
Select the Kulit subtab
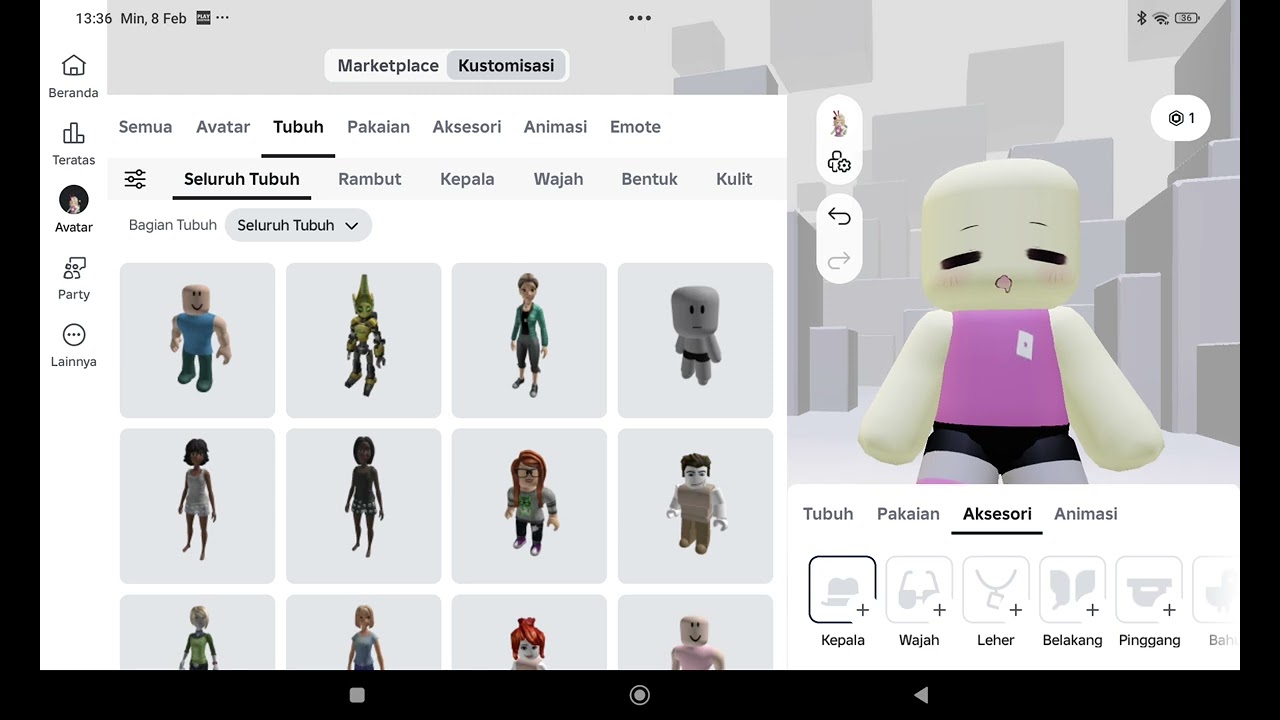pos(734,179)
